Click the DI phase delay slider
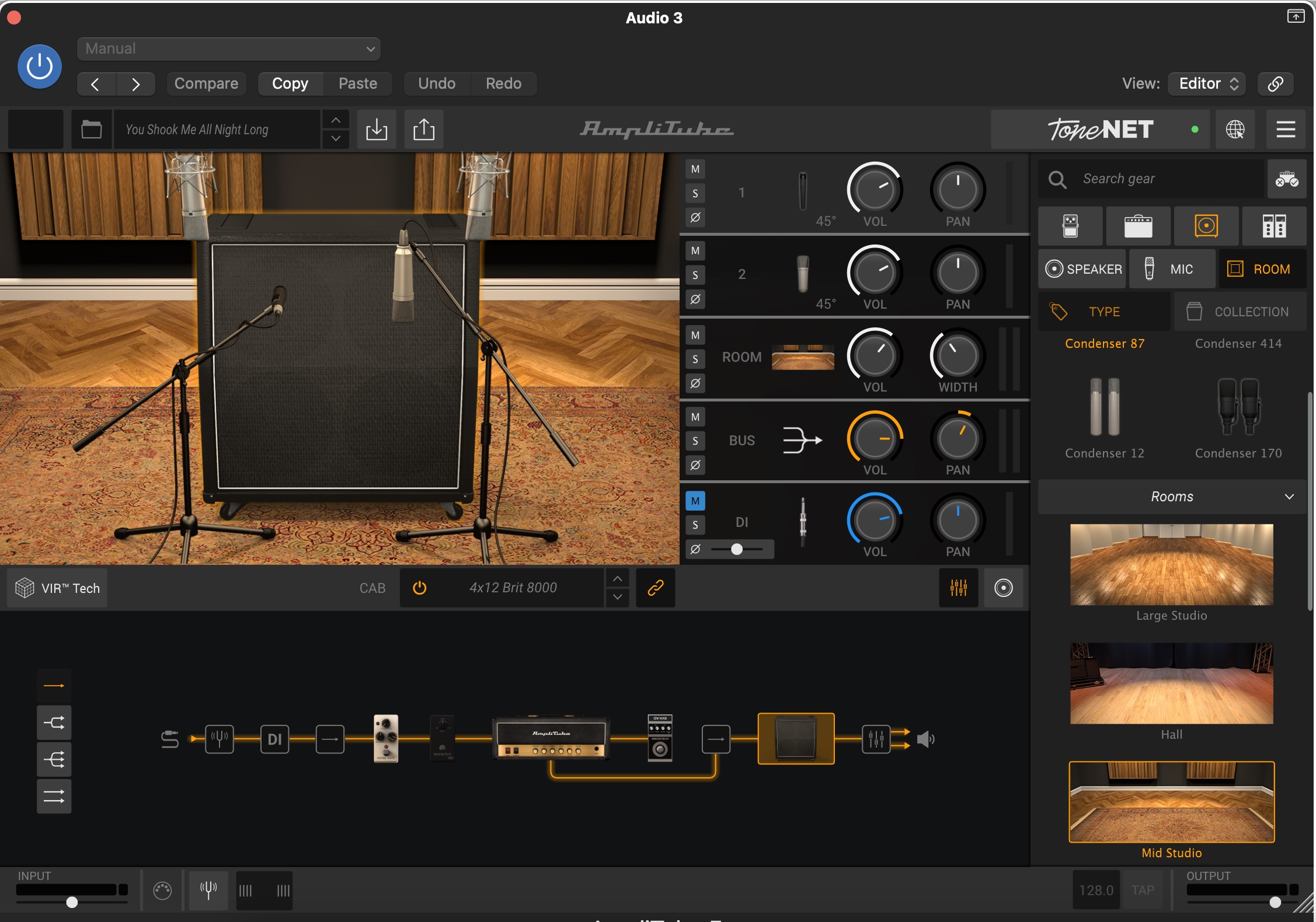This screenshot has height=922, width=1316. 737,549
